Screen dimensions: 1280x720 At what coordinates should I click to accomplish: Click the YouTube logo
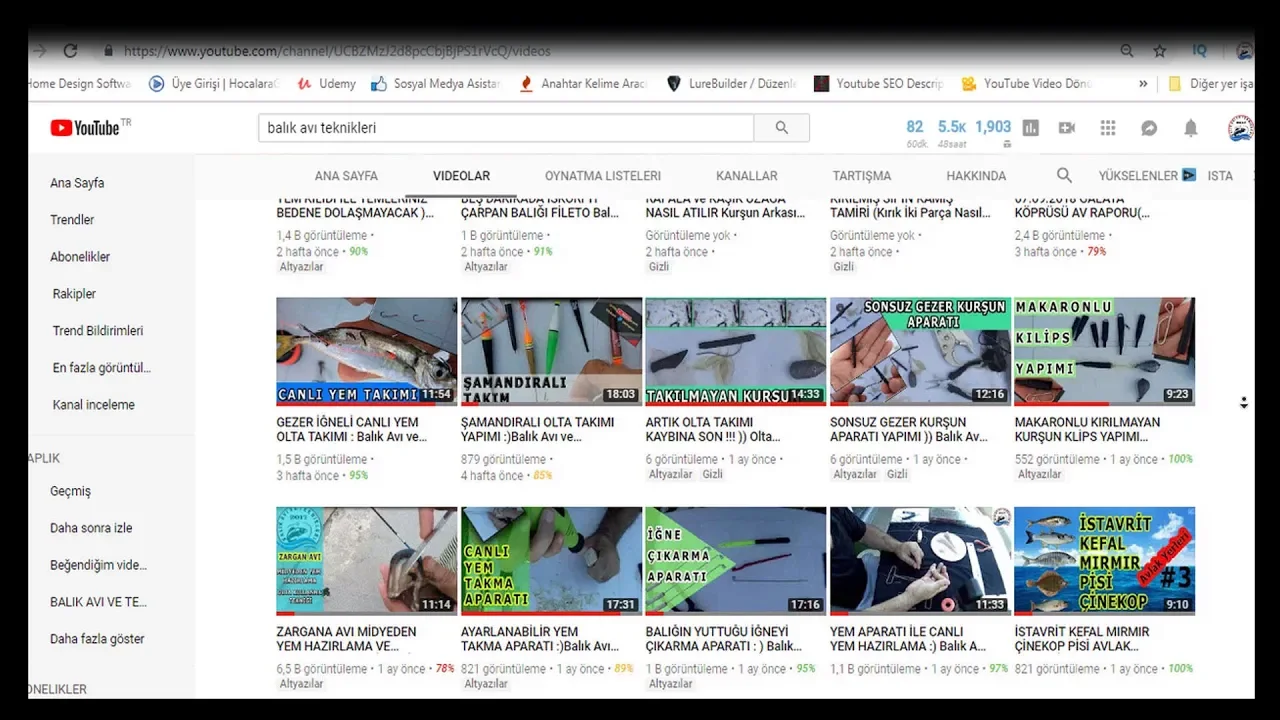click(x=91, y=127)
